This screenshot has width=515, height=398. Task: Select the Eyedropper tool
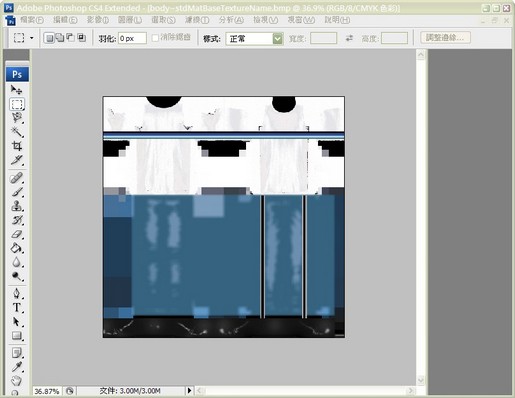tap(17, 367)
